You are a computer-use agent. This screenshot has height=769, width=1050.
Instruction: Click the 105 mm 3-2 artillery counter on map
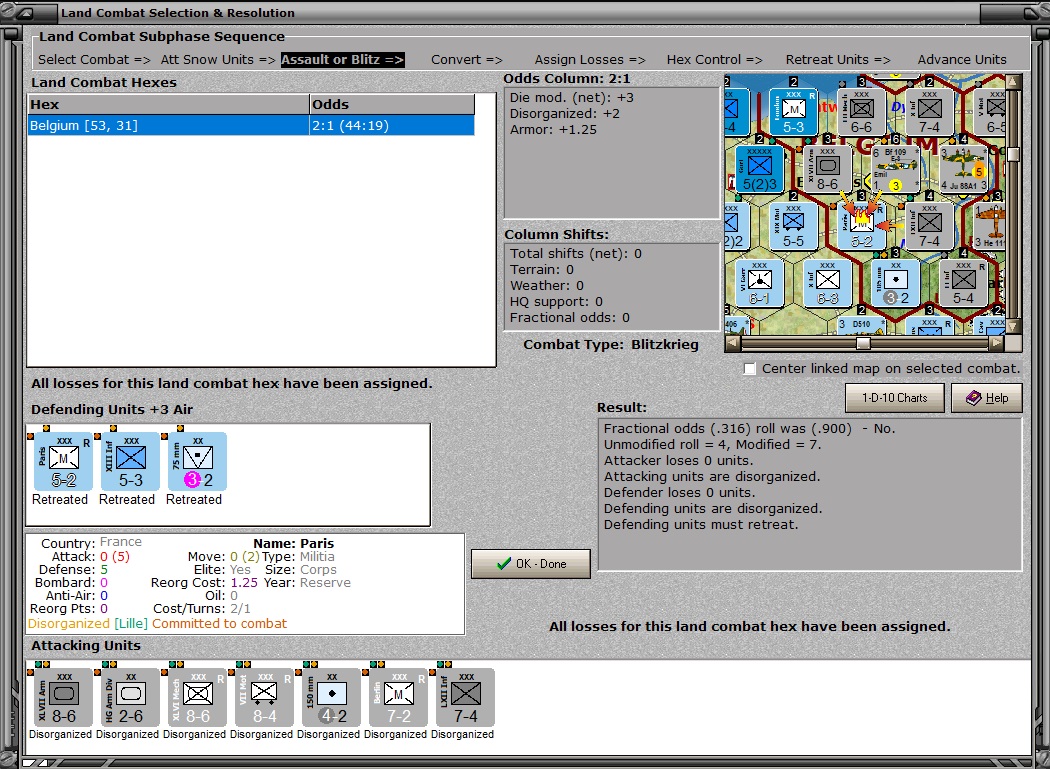(x=895, y=283)
